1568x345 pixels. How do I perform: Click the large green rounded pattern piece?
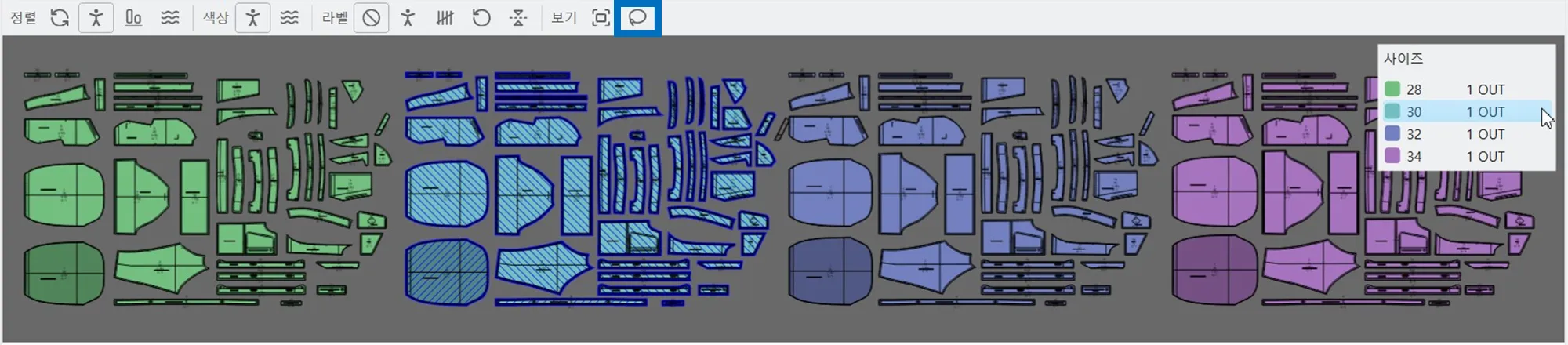pos(64,192)
